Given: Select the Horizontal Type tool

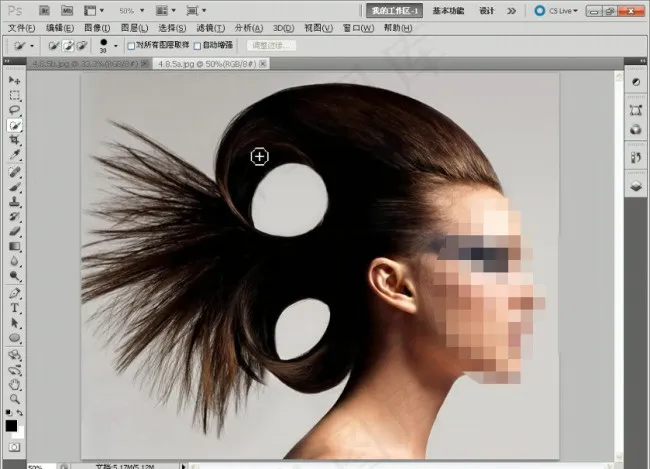Looking at the screenshot, I should (15, 308).
